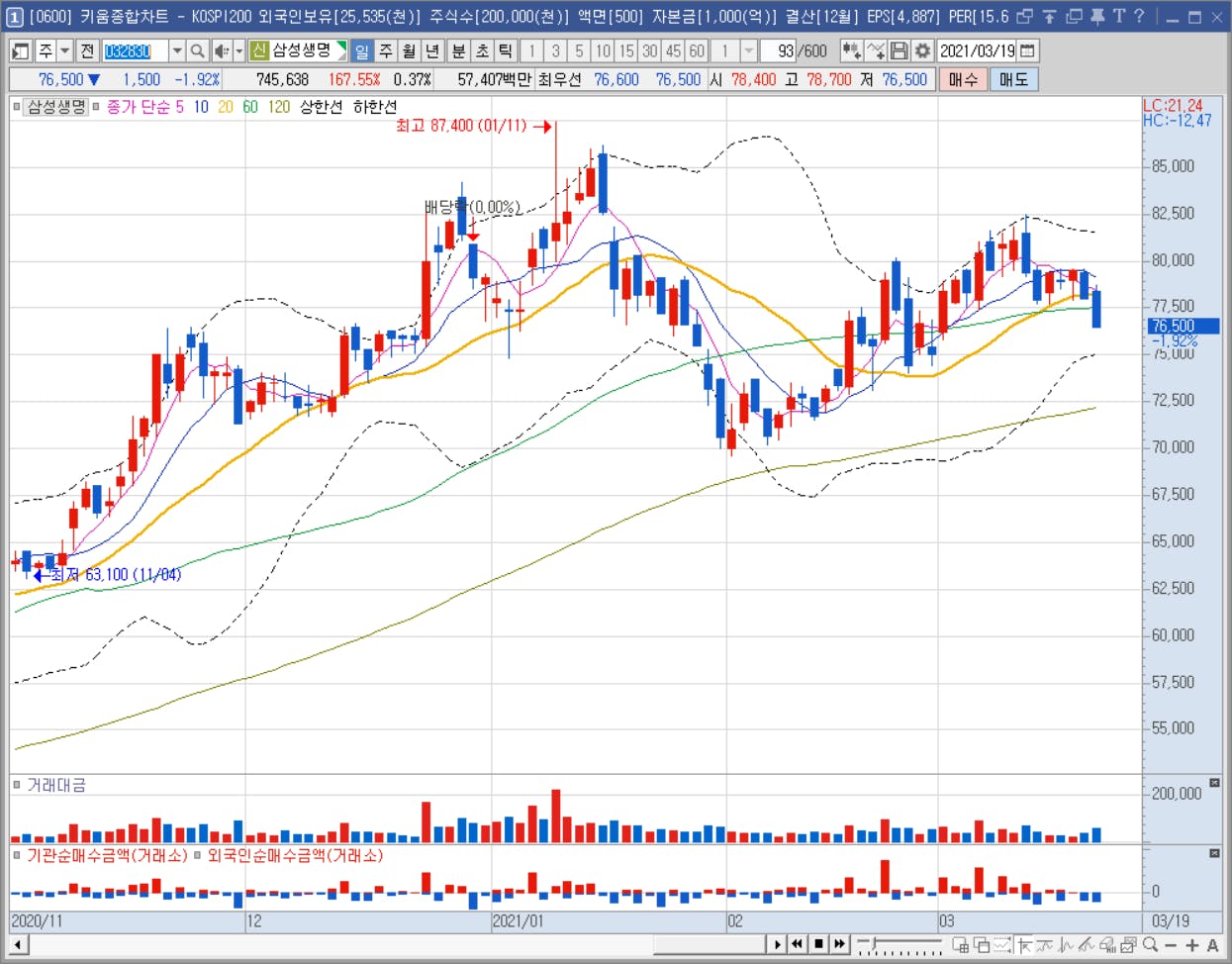Screen dimensions: 1232x964
Task: Click the 매도 sell button
Action: point(1013,79)
